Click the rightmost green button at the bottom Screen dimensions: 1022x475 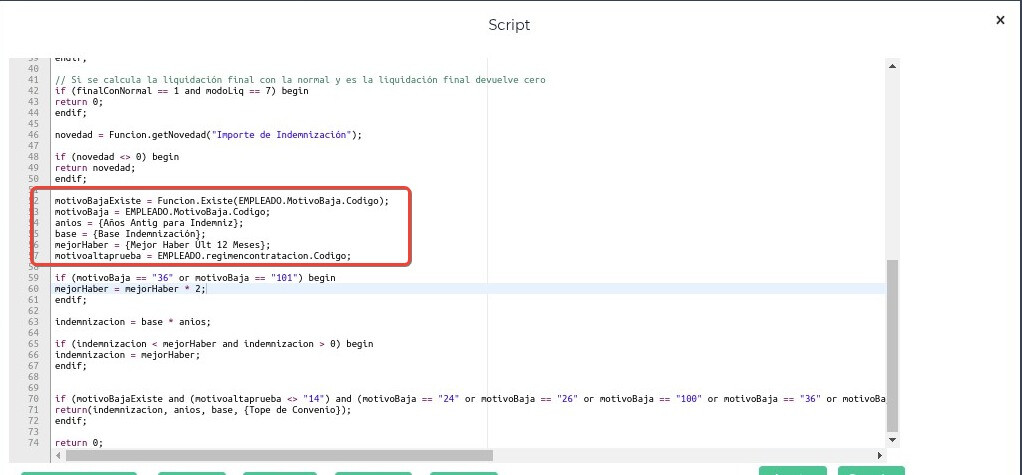870,470
